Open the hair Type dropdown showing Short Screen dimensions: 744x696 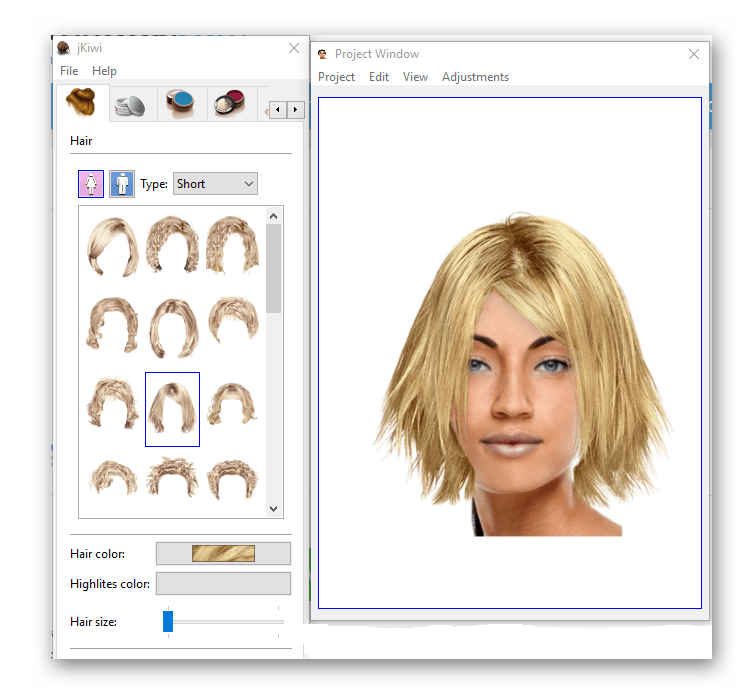215,184
